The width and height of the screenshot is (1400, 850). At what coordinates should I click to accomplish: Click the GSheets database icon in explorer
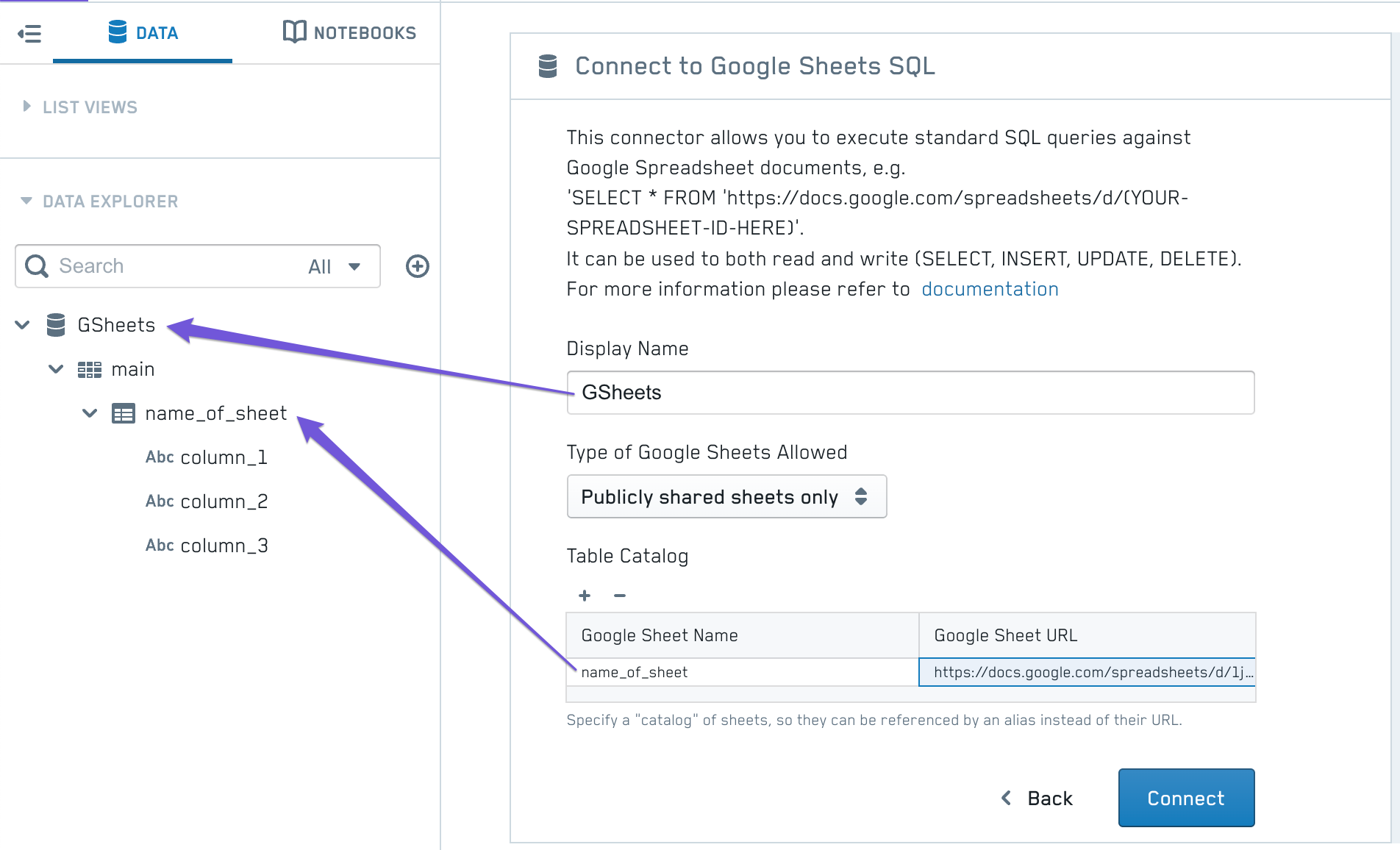56,325
